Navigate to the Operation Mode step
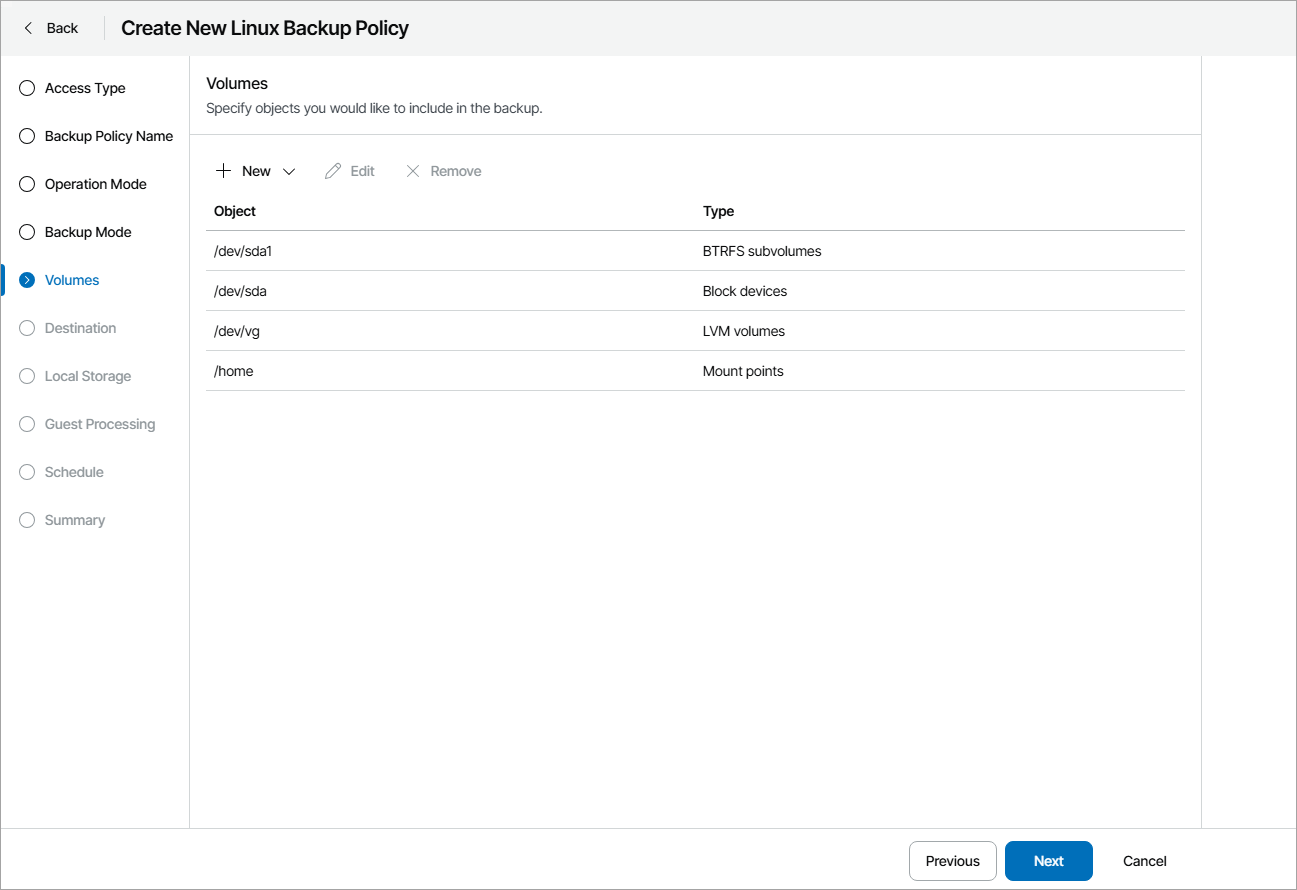The height and width of the screenshot is (890, 1297). [26, 184]
